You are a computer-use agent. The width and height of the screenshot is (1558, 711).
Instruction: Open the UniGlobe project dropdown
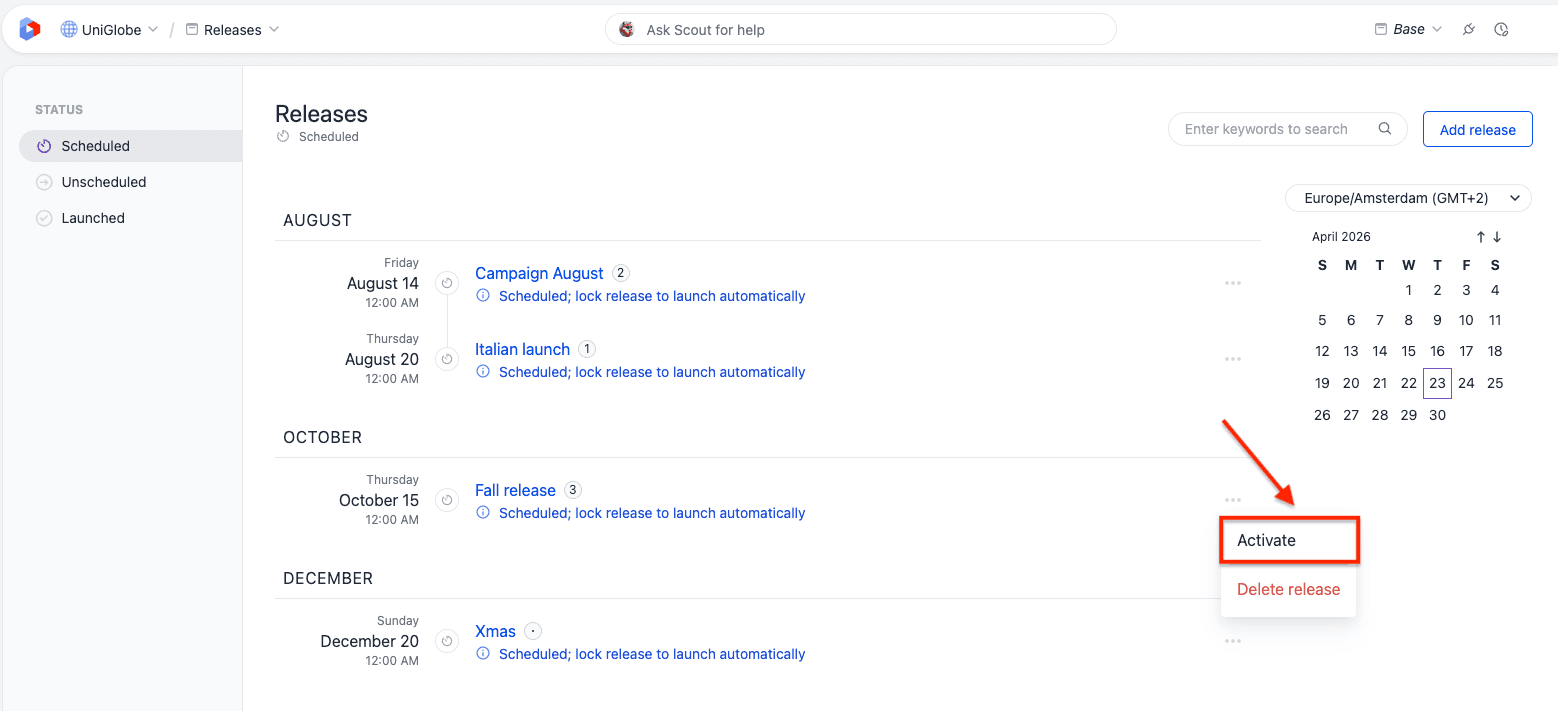tap(109, 29)
